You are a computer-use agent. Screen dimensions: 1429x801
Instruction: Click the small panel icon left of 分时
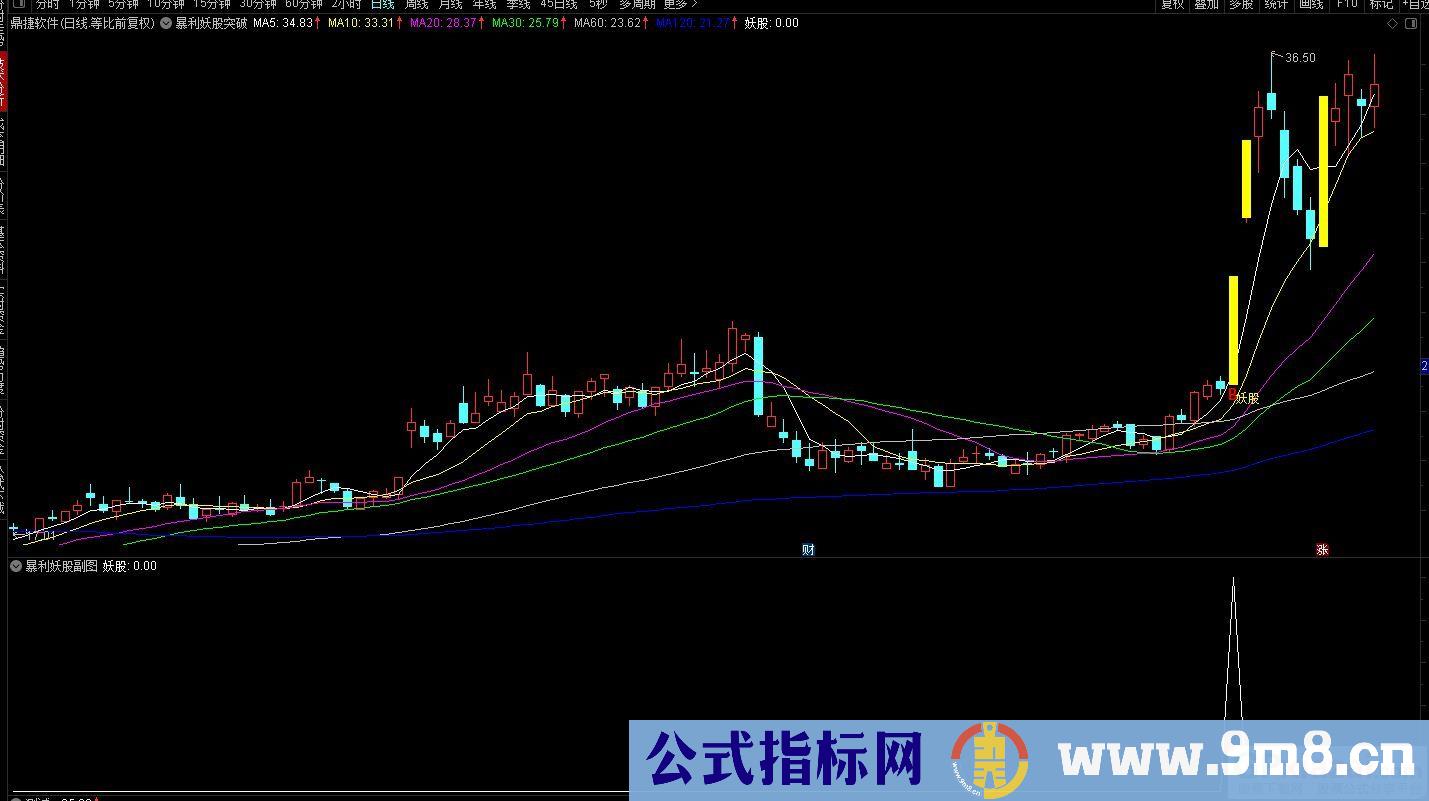click(x=20, y=5)
